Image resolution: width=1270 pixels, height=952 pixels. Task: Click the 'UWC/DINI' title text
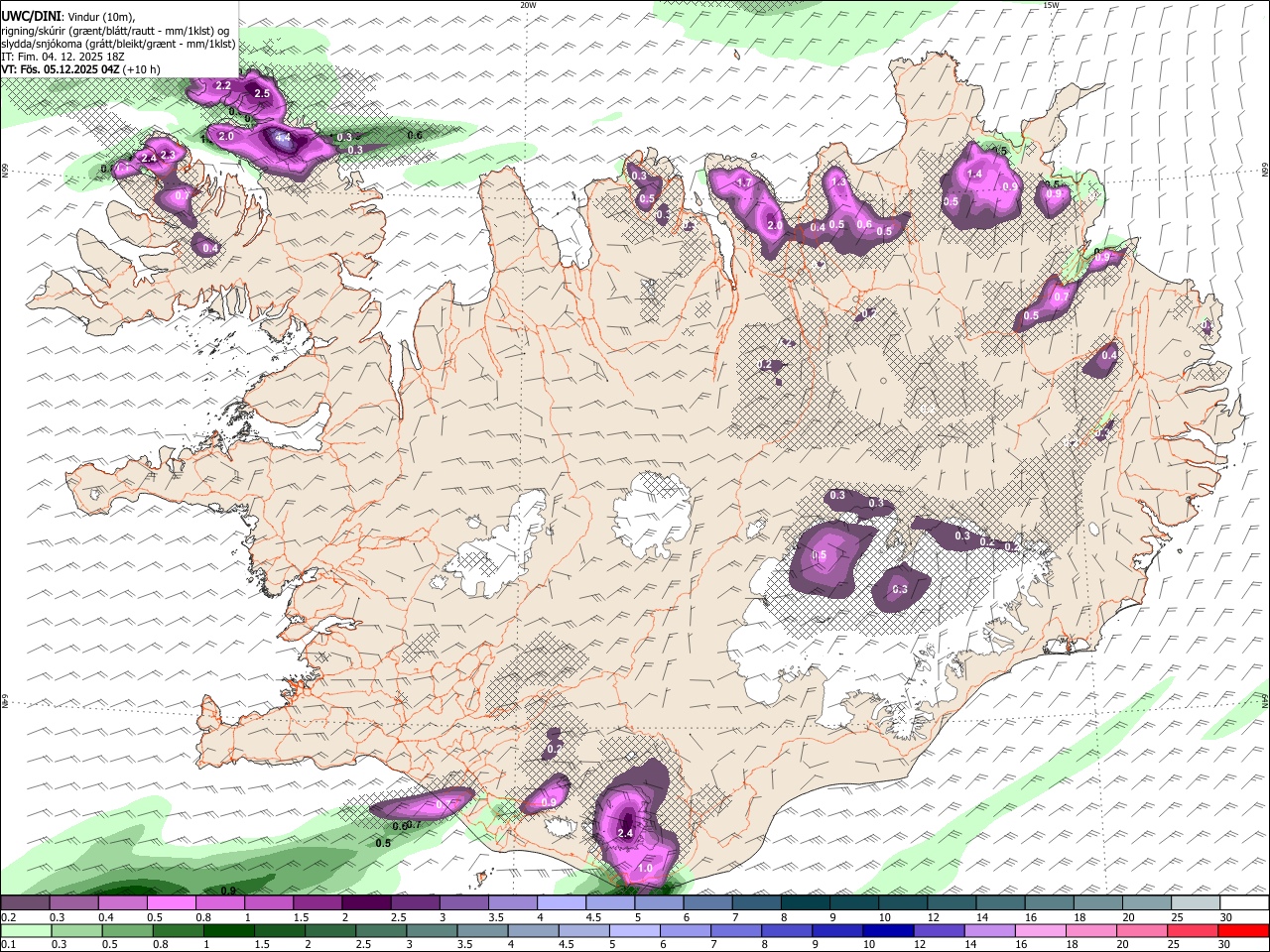[x=32, y=17]
